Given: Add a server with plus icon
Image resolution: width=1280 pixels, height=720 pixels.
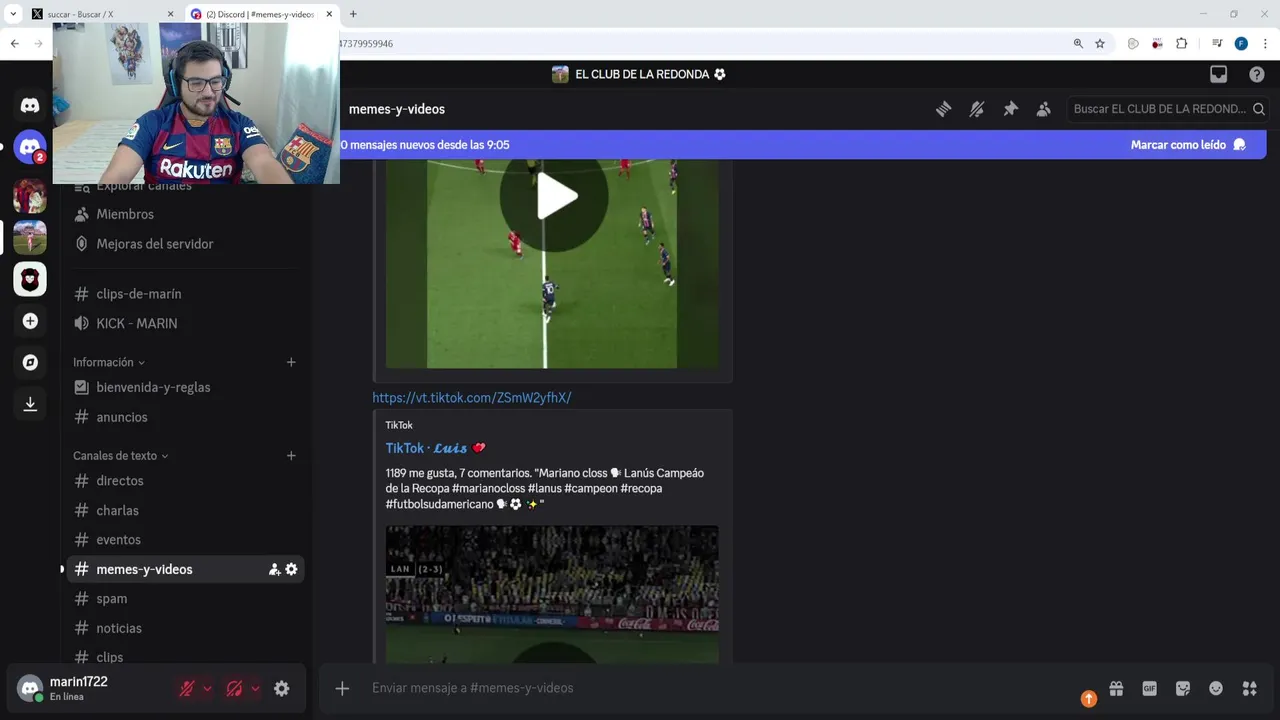Looking at the screenshot, I should (30, 321).
